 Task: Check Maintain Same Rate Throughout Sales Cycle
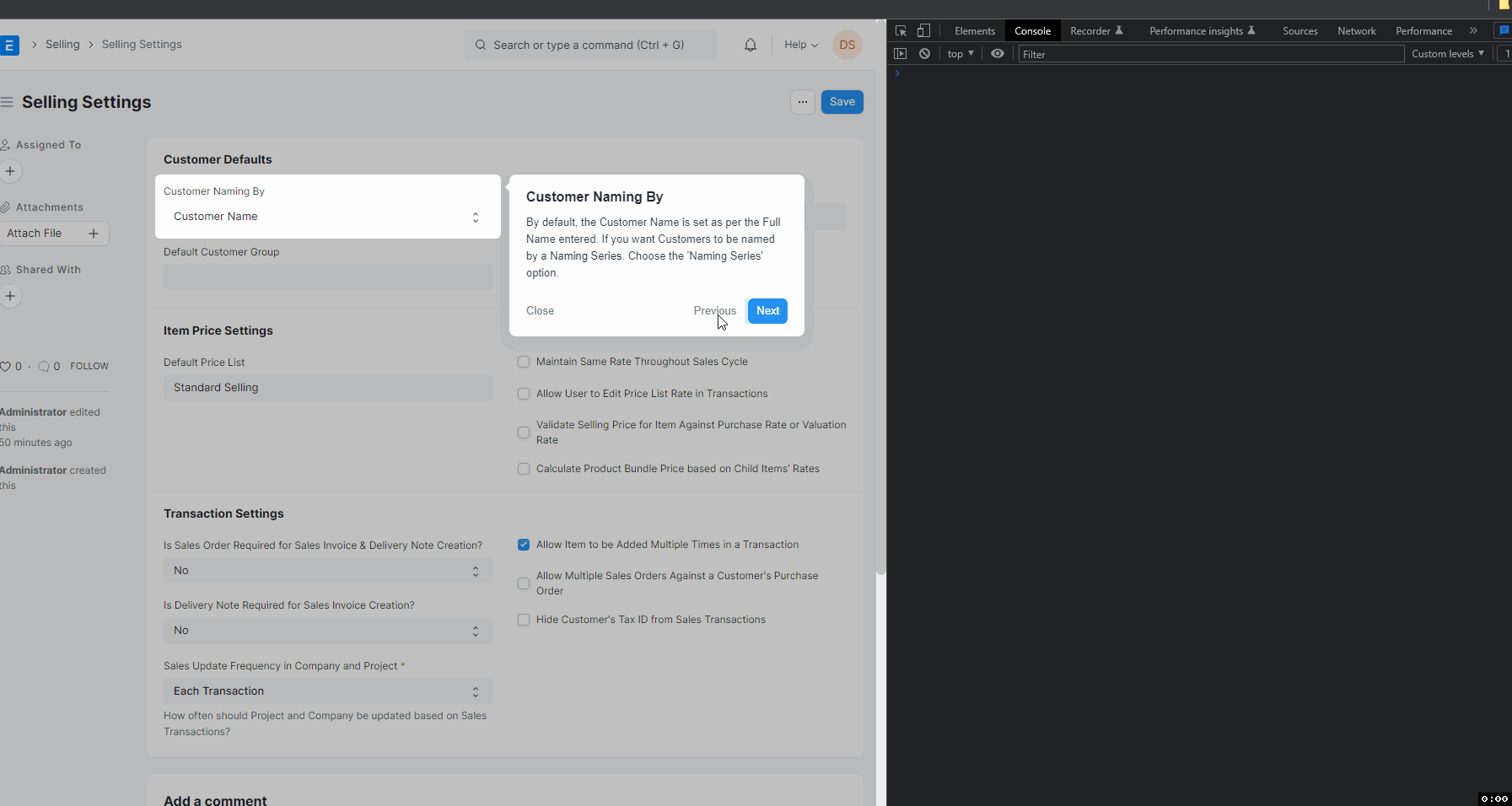click(524, 362)
